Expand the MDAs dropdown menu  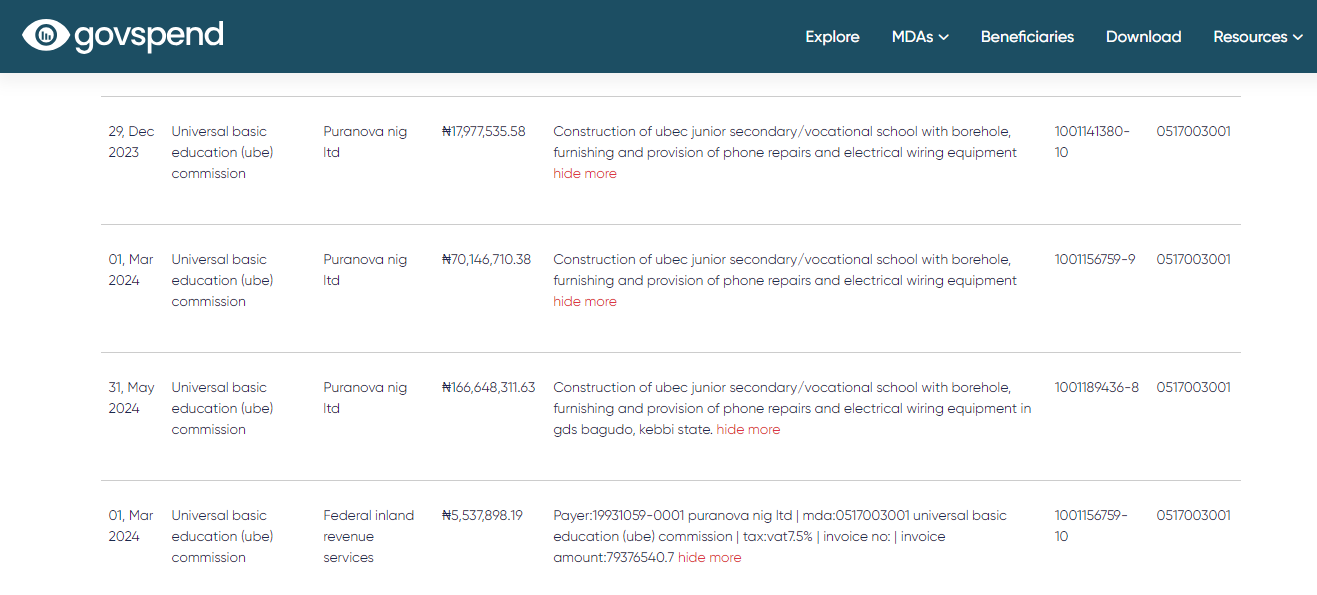coord(920,37)
